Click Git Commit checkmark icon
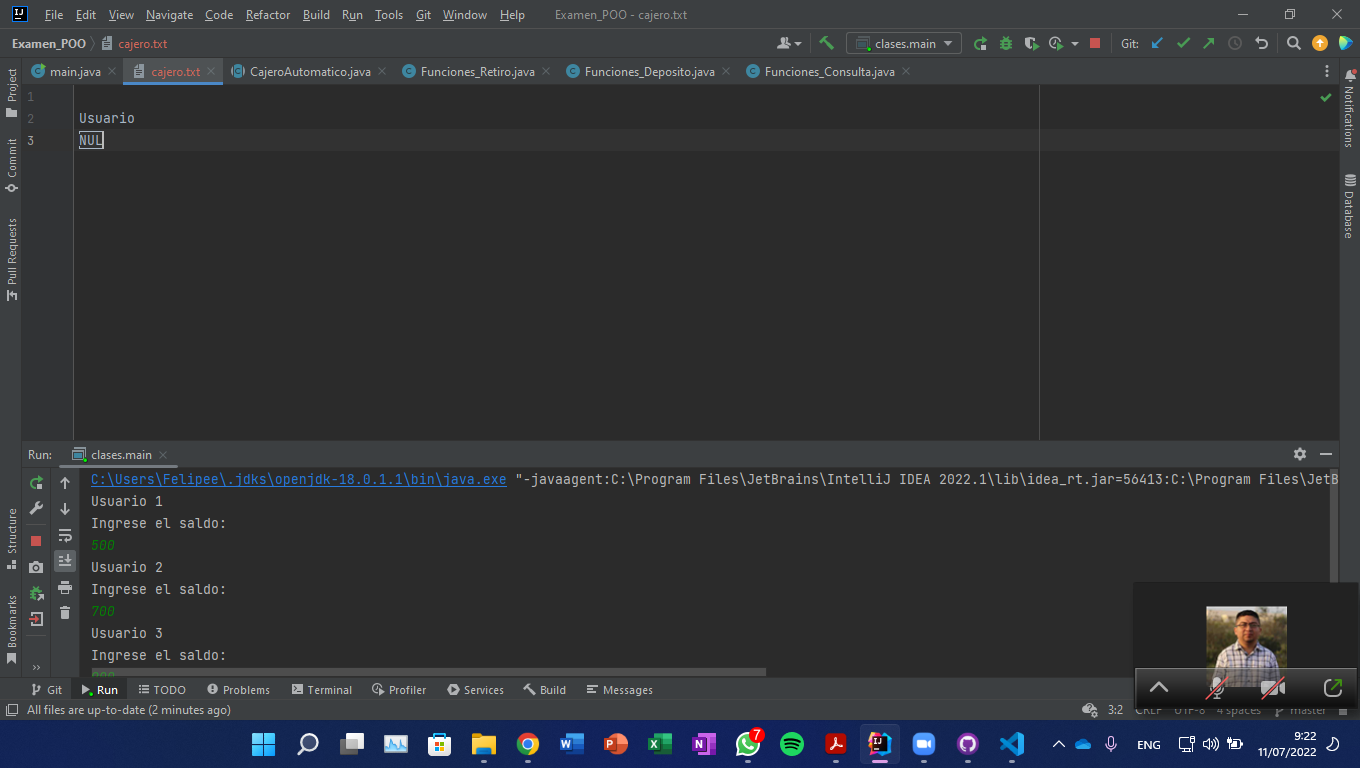Image resolution: width=1360 pixels, height=768 pixels. click(1183, 43)
